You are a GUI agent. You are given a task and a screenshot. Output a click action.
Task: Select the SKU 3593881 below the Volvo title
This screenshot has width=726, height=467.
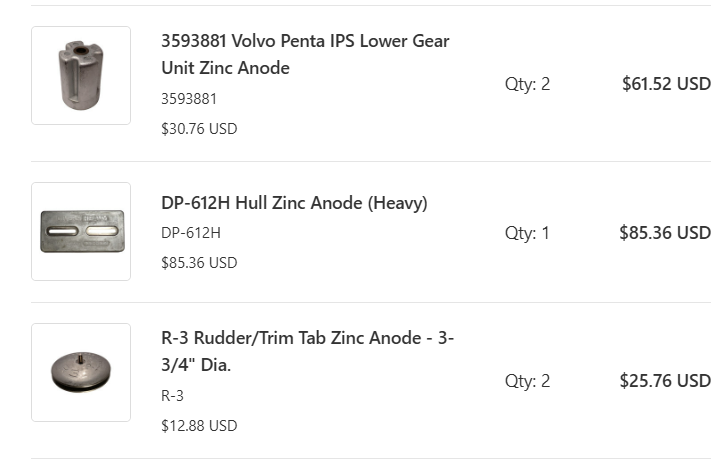click(189, 99)
